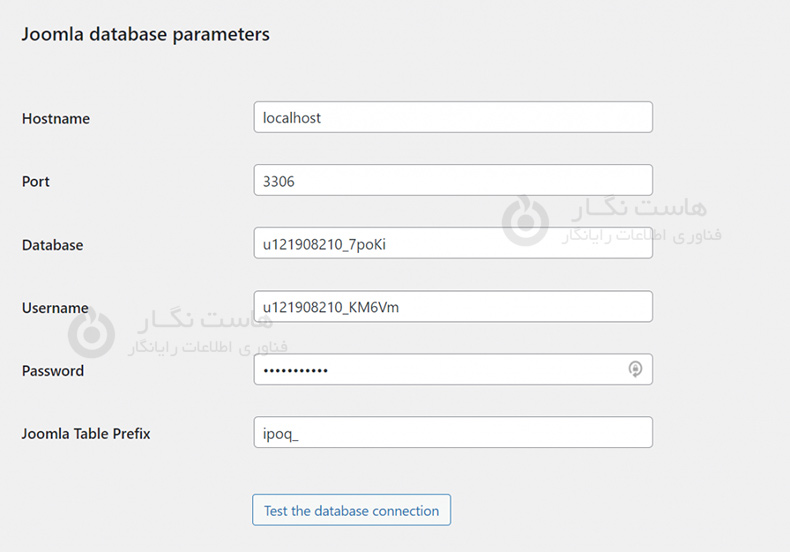Click the Hostname label
790x552 pixels.
56,118
